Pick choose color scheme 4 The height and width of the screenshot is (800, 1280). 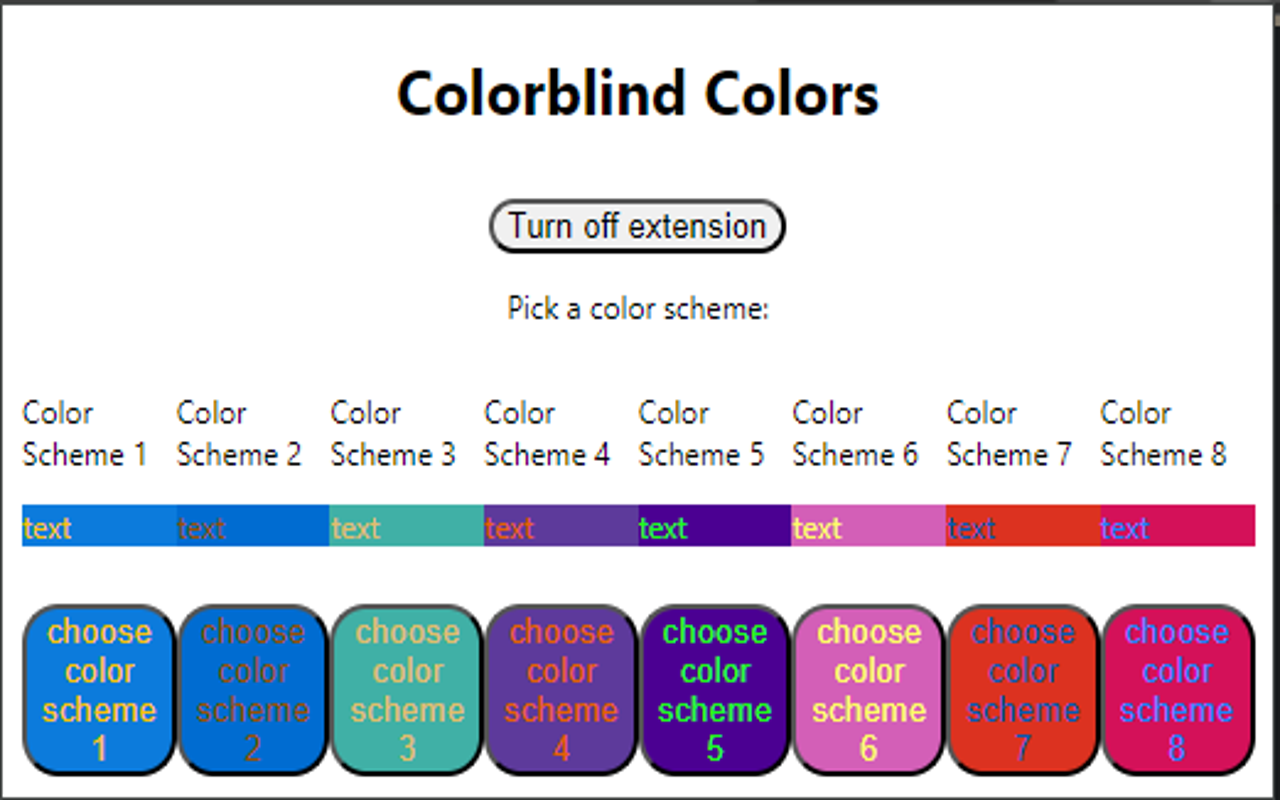pos(560,690)
